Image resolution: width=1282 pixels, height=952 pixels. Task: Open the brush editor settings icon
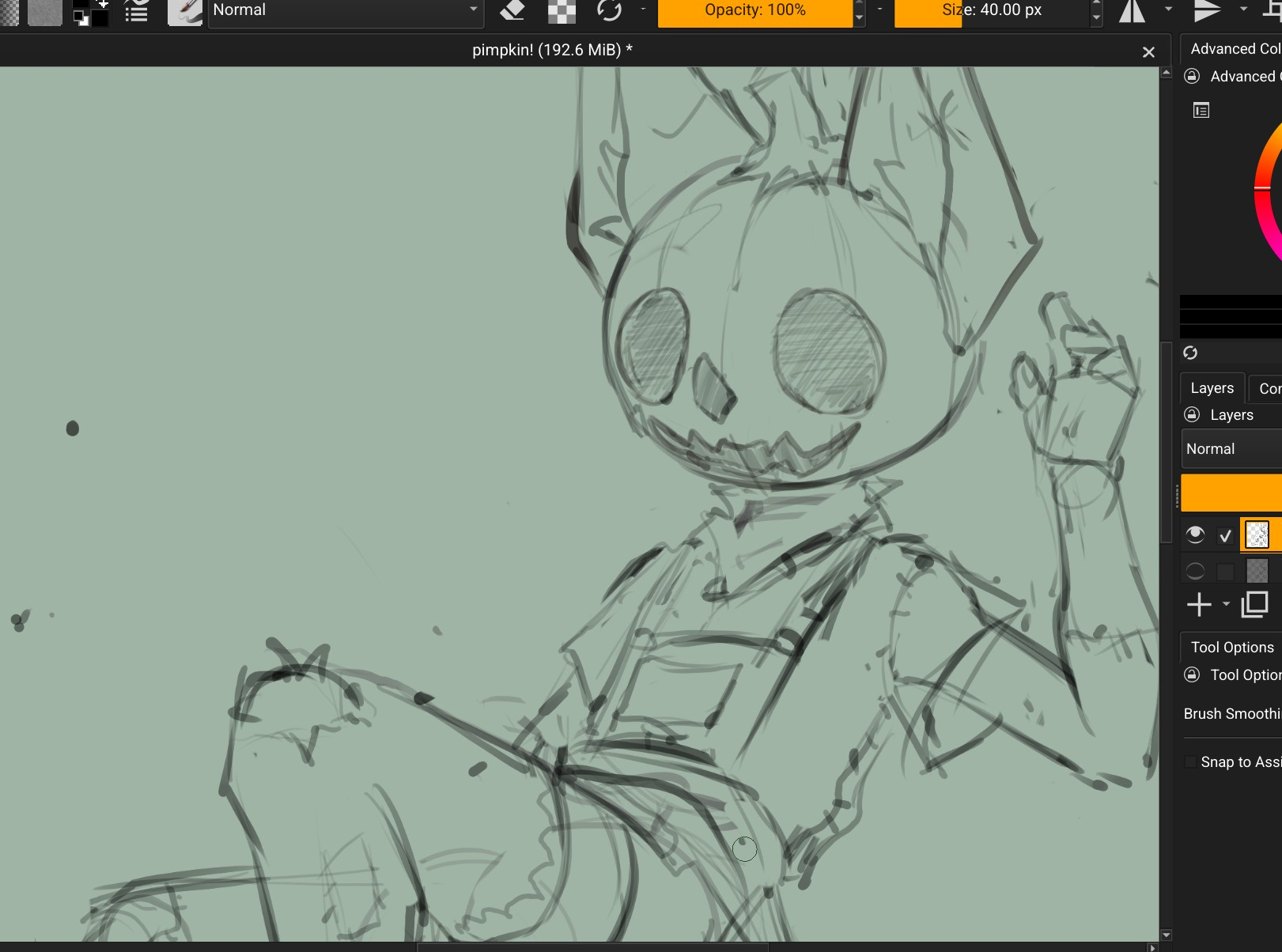coord(137,11)
